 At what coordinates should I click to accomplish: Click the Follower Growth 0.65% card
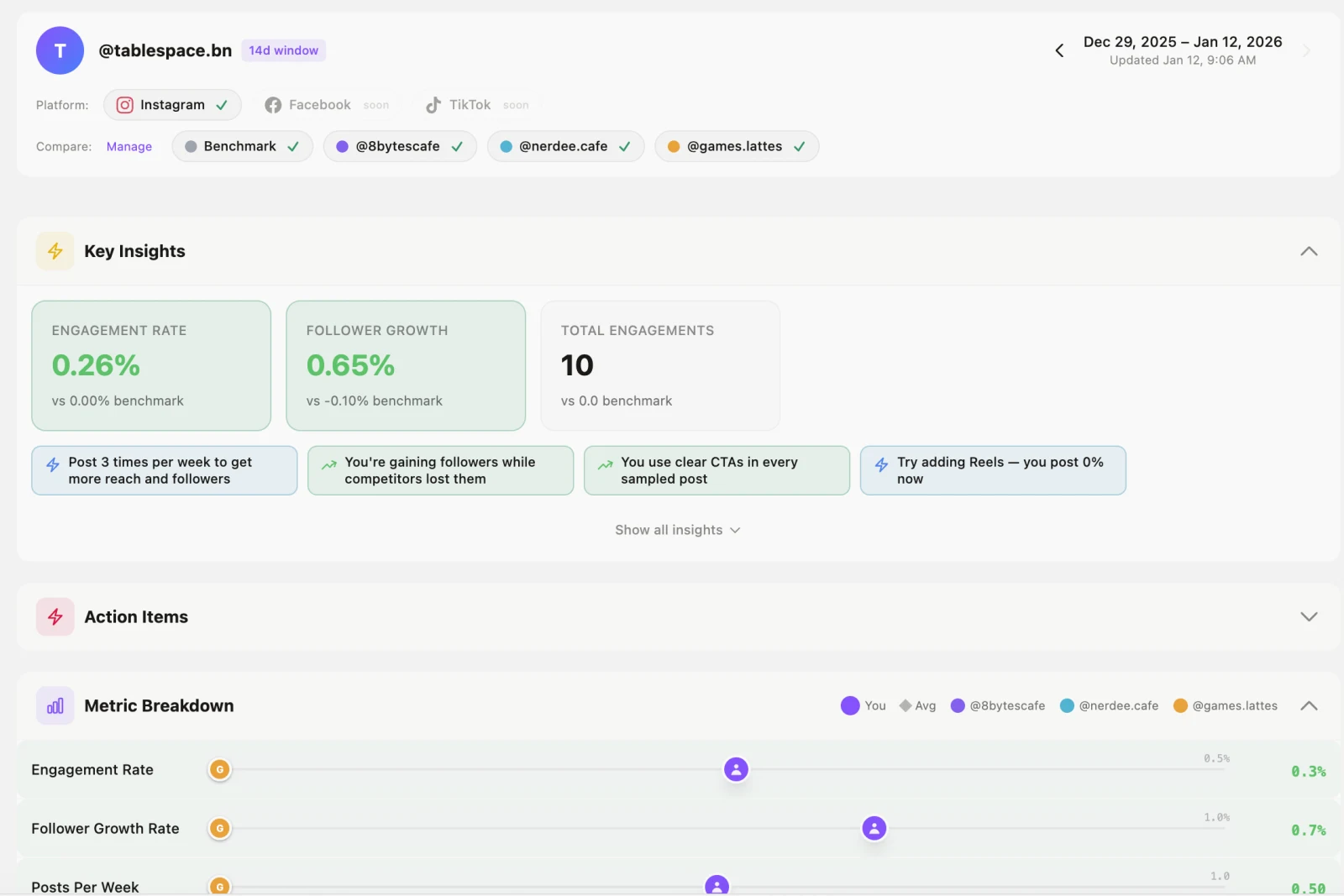point(406,366)
